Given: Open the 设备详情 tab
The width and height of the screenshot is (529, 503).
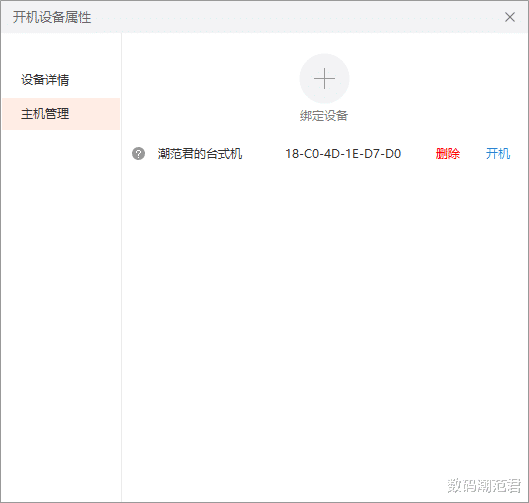Looking at the screenshot, I should (45, 80).
